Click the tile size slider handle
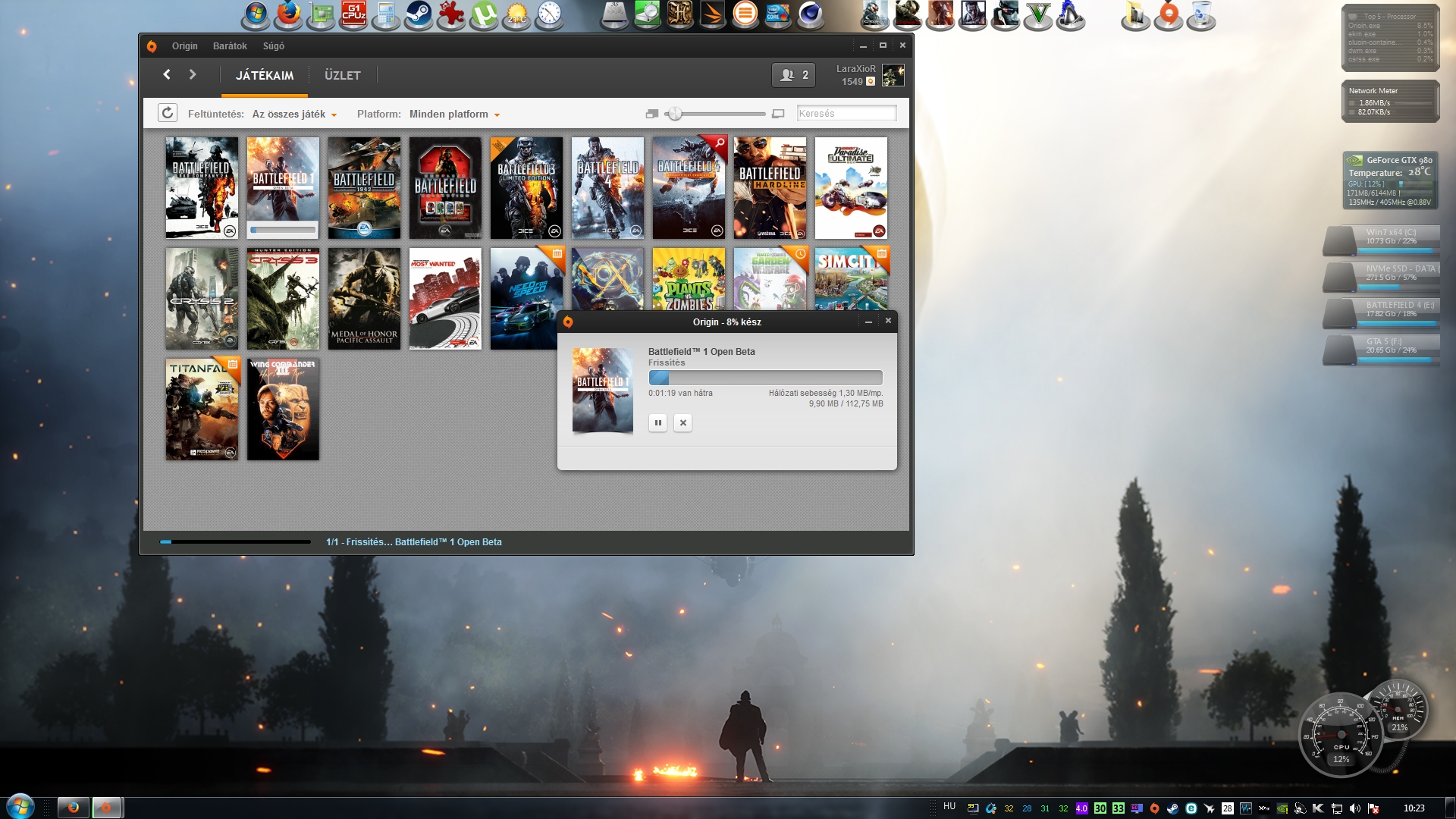This screenshot has width=1456, height=819. click(x=674, y=114)
